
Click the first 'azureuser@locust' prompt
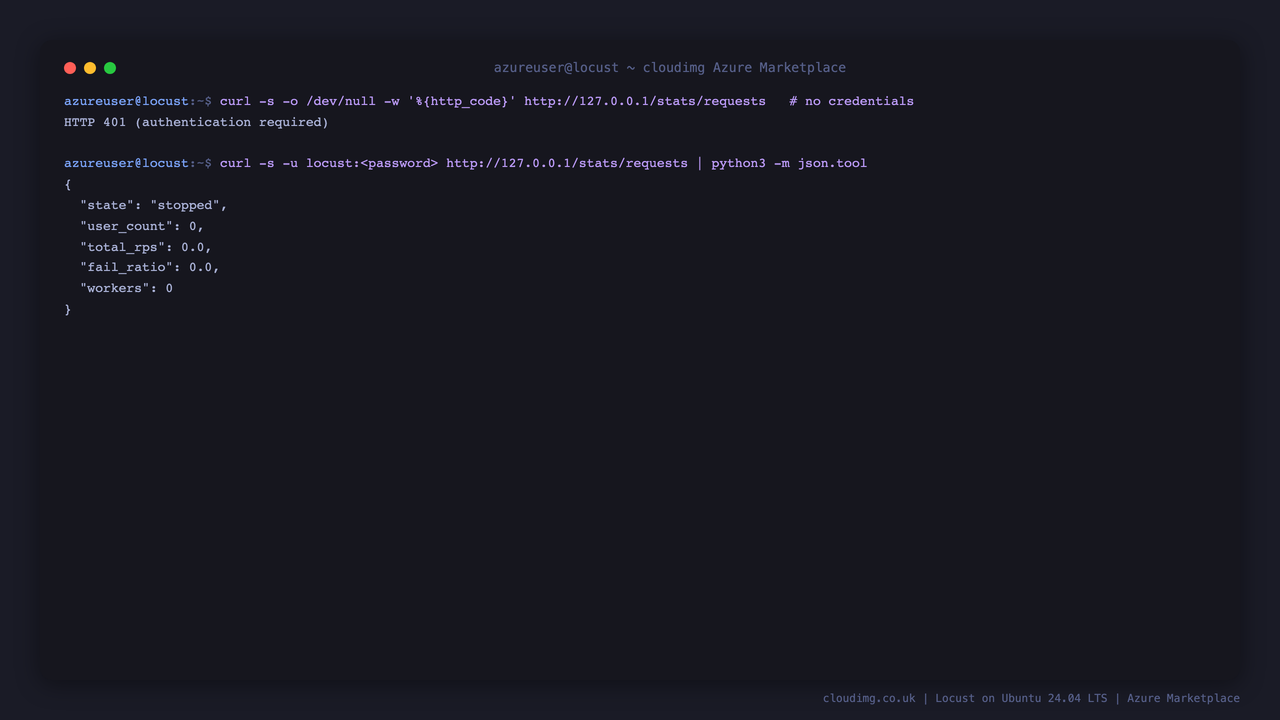pos(126,101)
